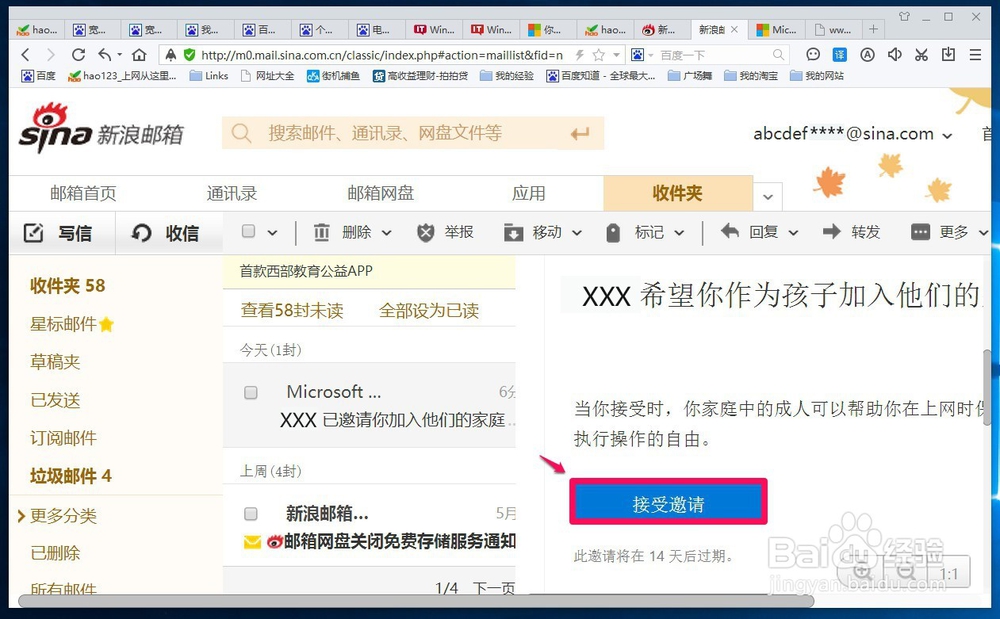The image size is (1000, 619).
Task: Click 查看58封未读 link
Action: click(x=292, y=310)
